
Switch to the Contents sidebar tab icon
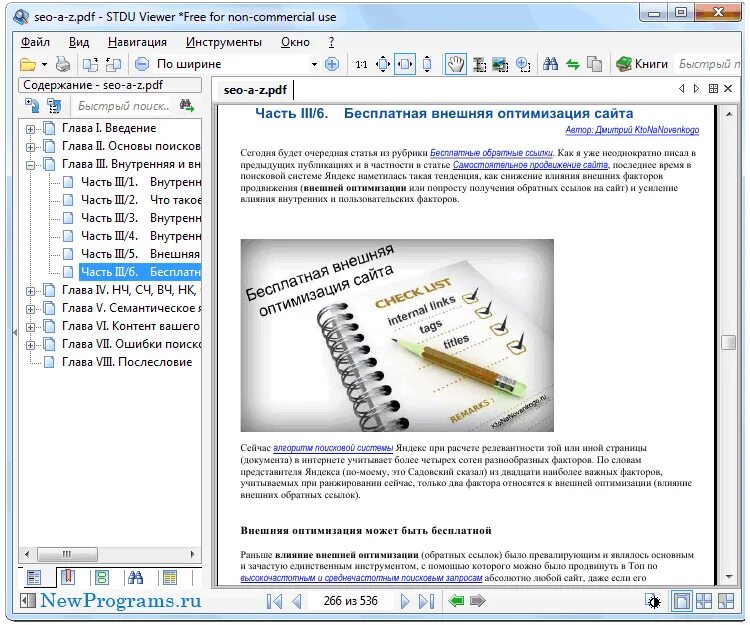point(34,578)
